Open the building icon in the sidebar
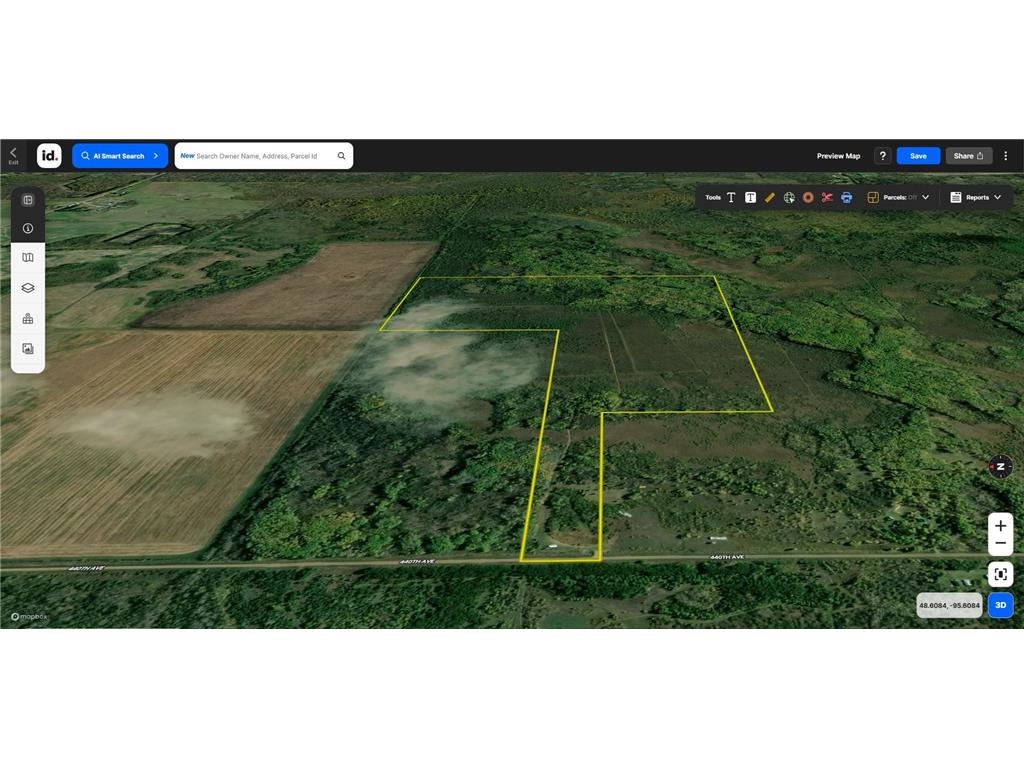The height and width of the screenshot is (768, 1024). (x=27, y=319)
